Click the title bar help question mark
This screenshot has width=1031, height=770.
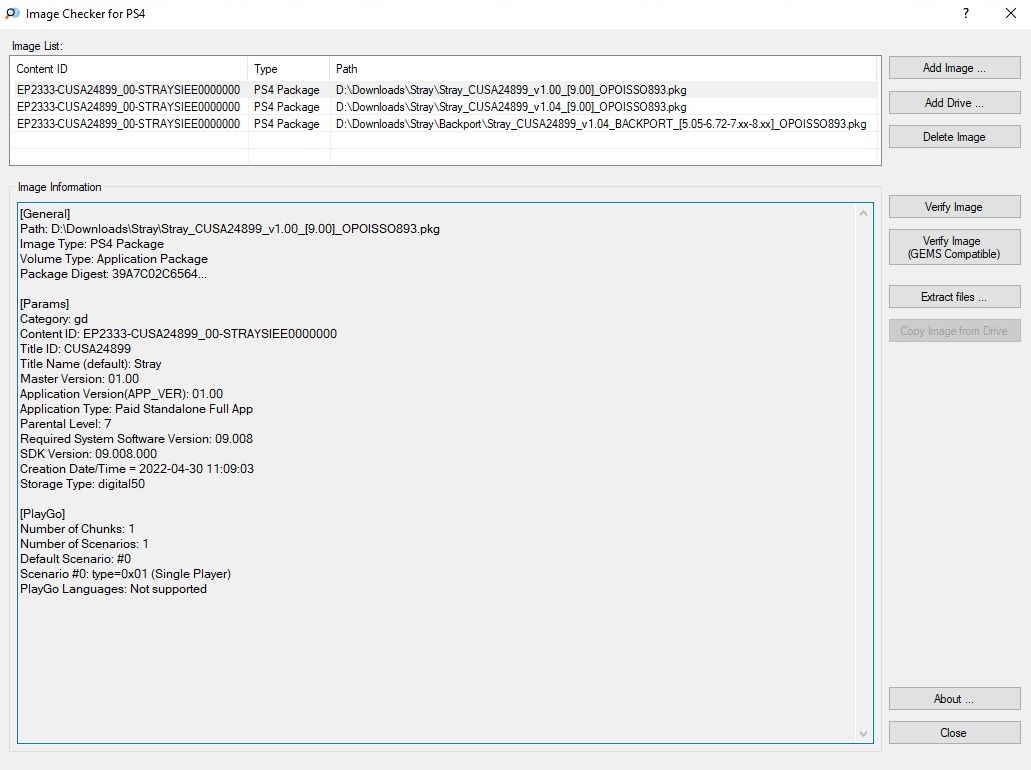[966, 13]
